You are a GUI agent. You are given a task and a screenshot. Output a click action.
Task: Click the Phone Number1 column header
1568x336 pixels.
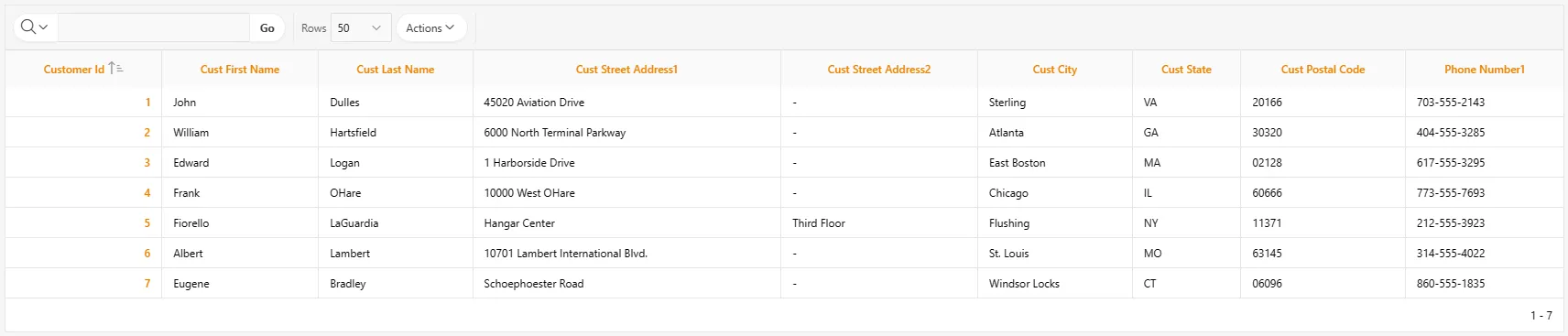[x=1485, y=69]
